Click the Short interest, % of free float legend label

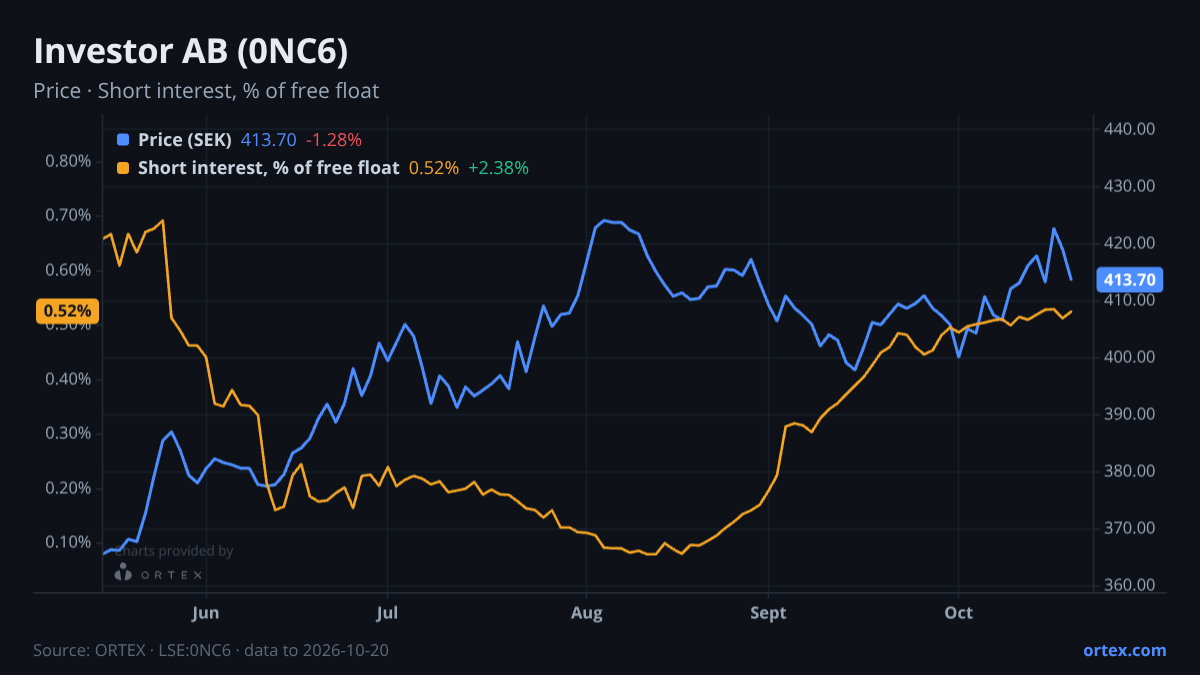click(268, 168)
